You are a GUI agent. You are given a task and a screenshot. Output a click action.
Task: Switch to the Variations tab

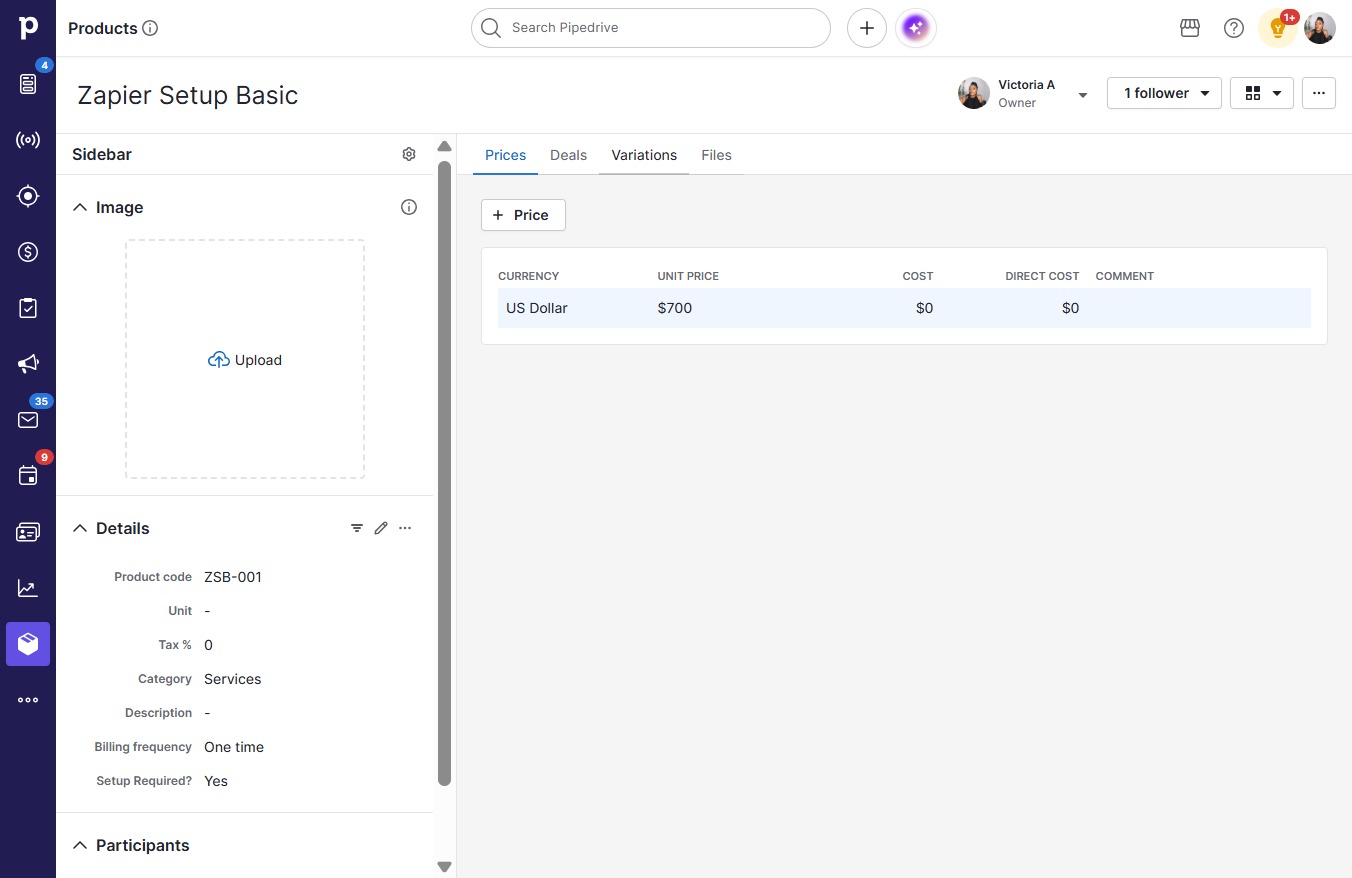click(x=644, y=155)
